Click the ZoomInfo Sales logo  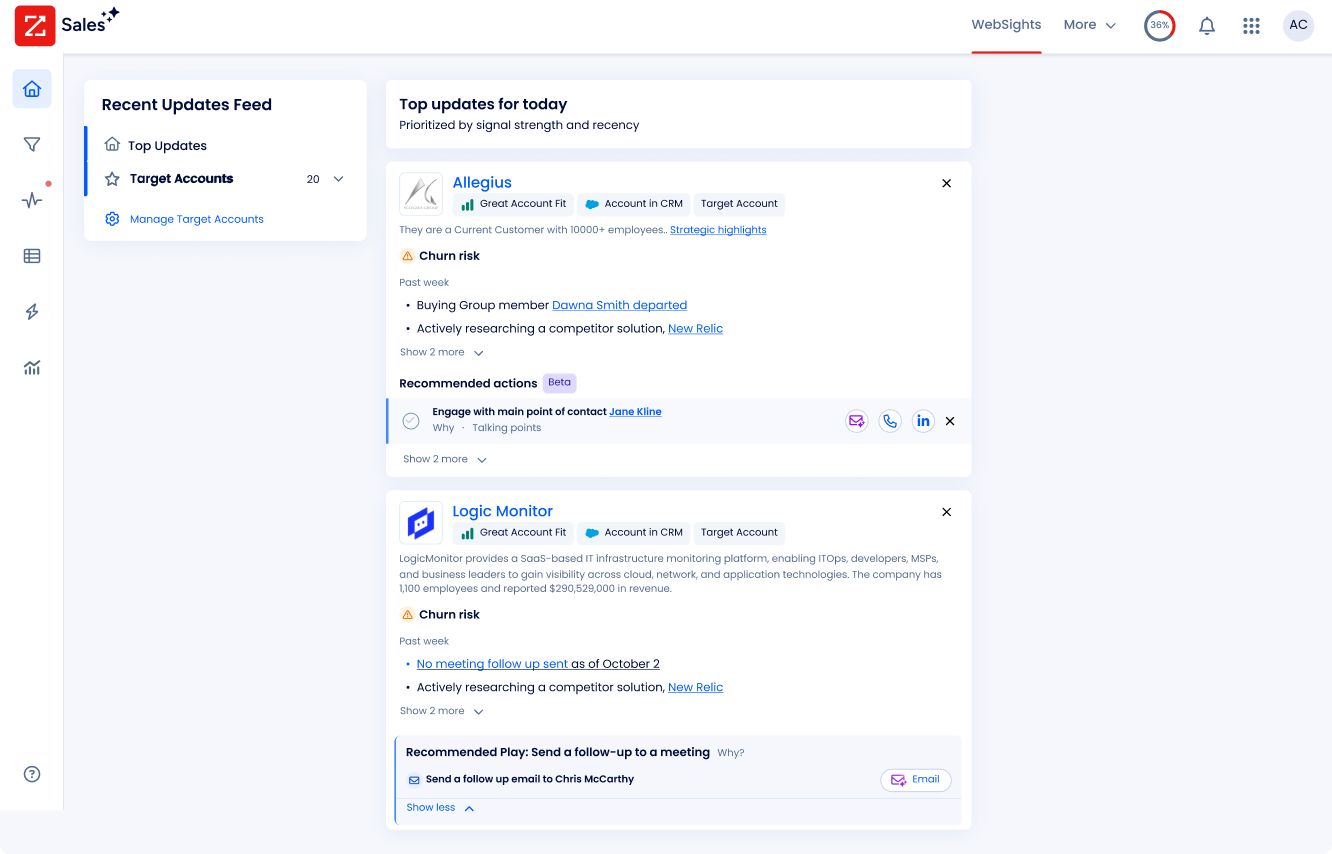tap(67, 25)
